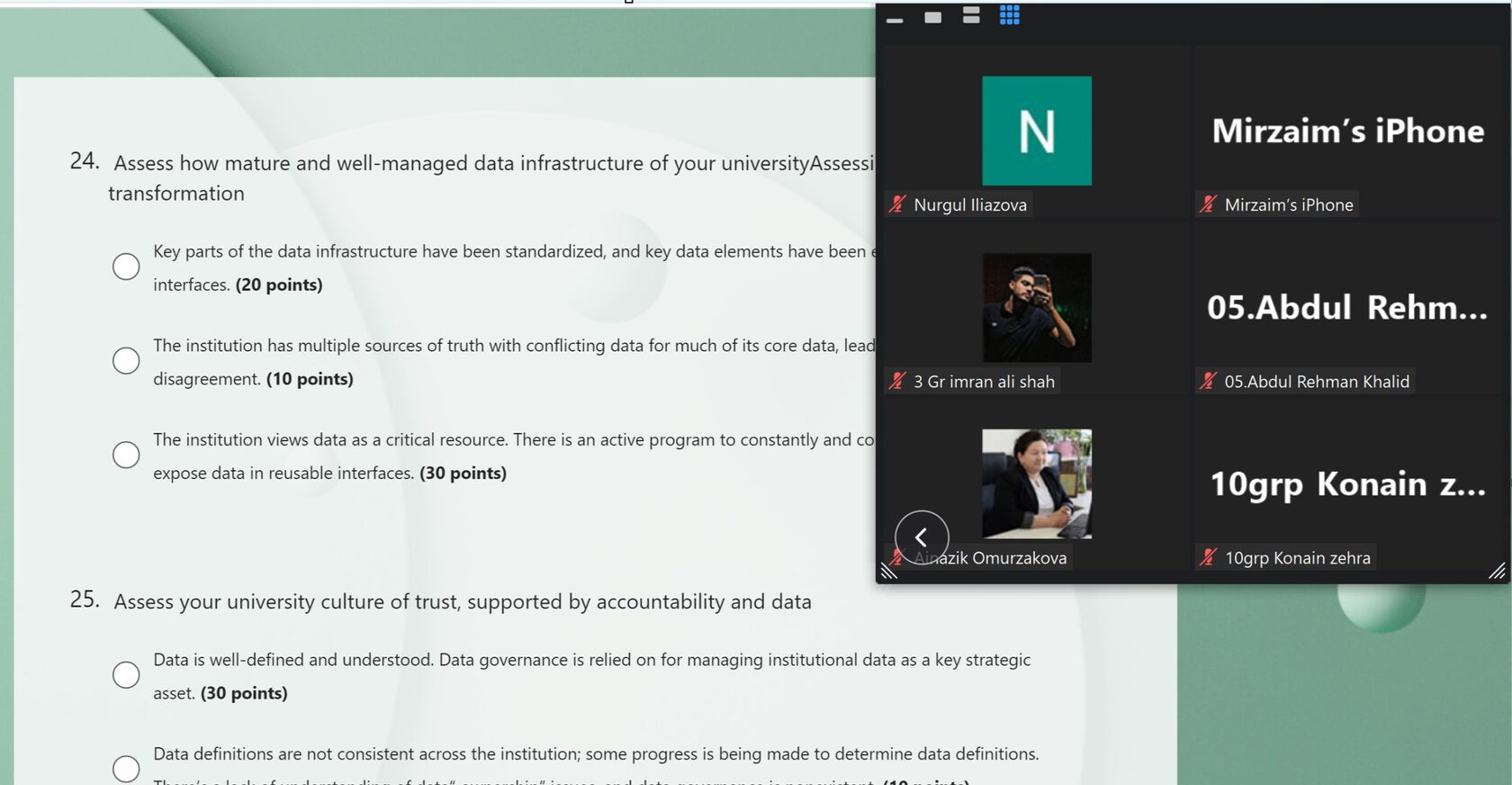1512x785 pixels.
Task: Click the muted mic icon beside Mirzaim's iPhone label
Action: [1208, 204]
